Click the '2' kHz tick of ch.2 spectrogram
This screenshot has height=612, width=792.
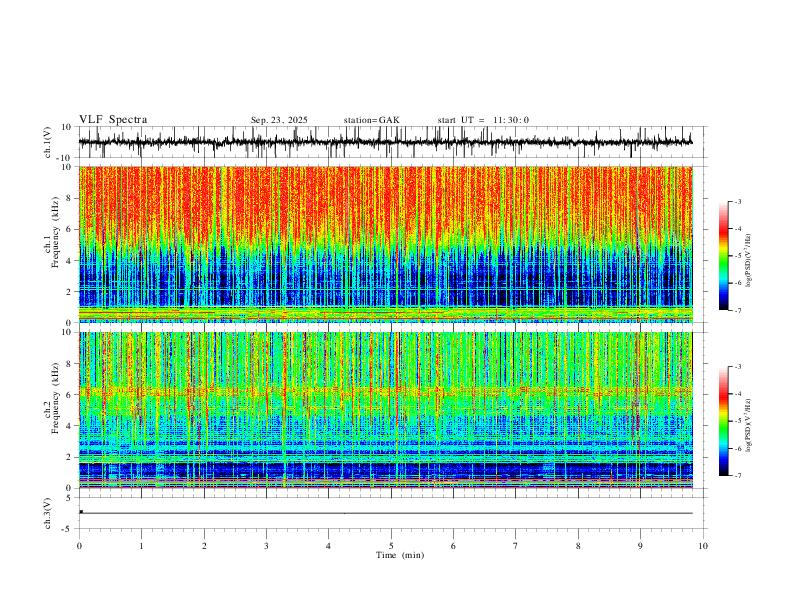point(69,457)
